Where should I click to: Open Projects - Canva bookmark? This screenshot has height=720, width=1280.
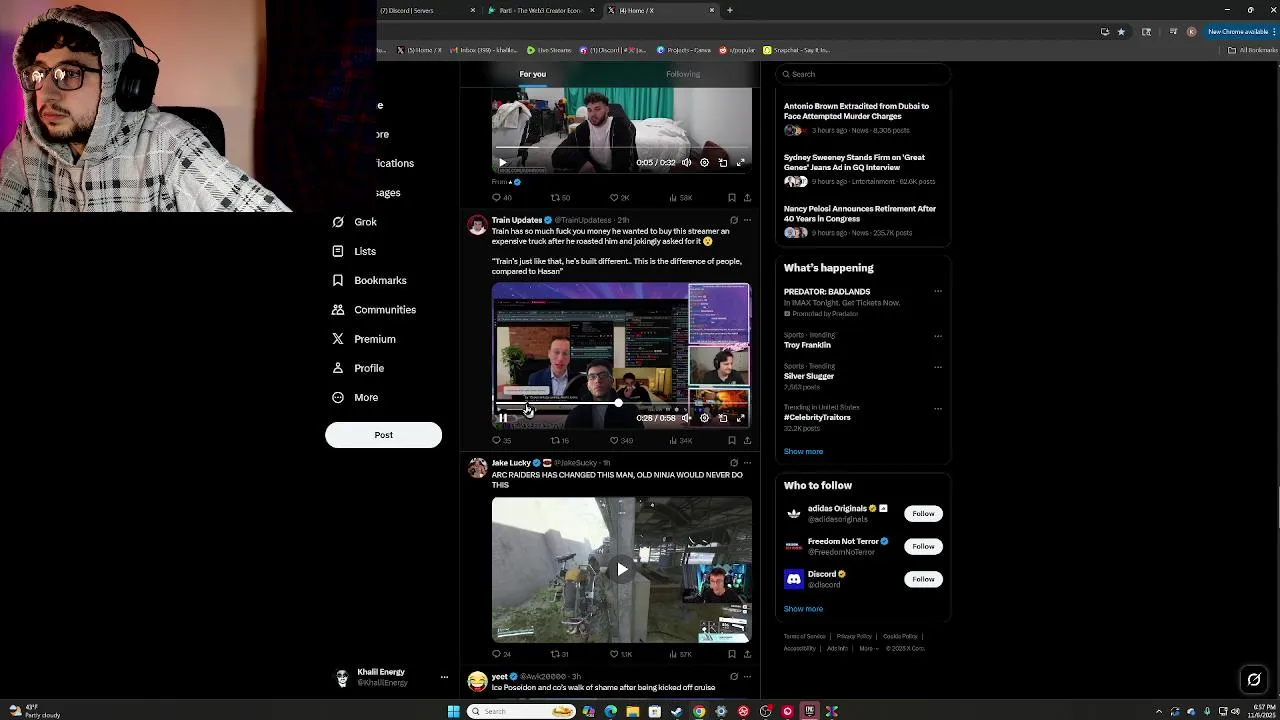click(x=685, y=50)
